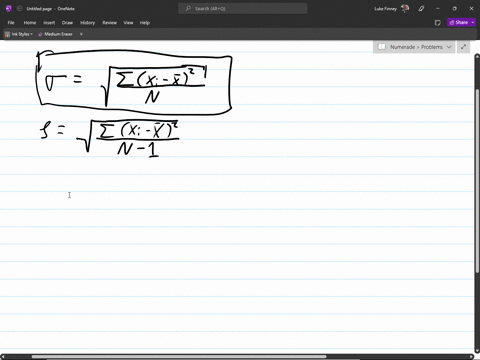Open the sticky notes feed icon
Viewport: 480px width, 360px height.
pyautogui.click(x=438, y=23)
